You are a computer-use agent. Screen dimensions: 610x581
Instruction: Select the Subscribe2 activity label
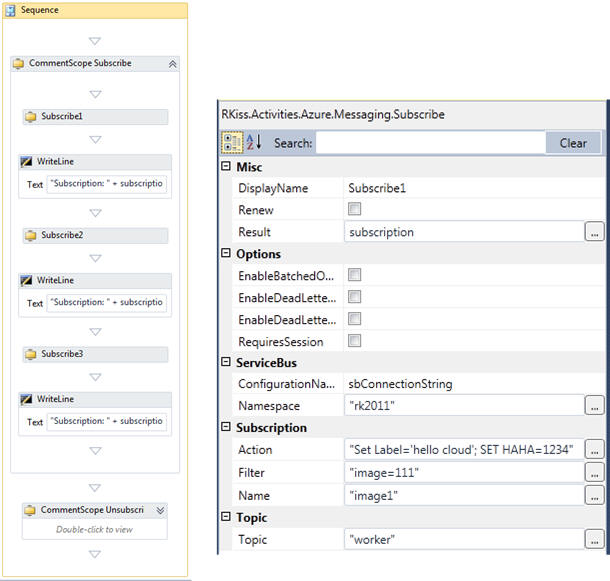(62, 235)
